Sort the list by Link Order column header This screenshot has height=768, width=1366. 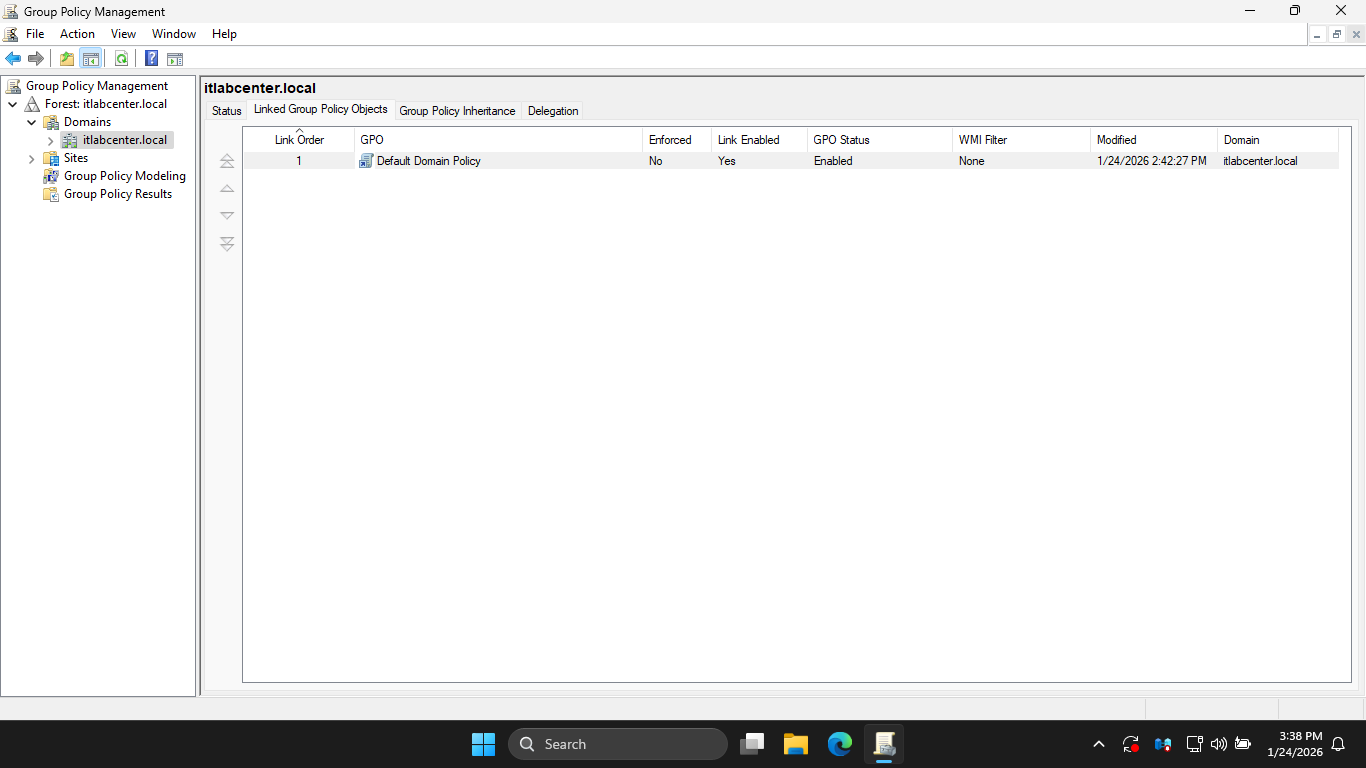[x=299, y=140]
